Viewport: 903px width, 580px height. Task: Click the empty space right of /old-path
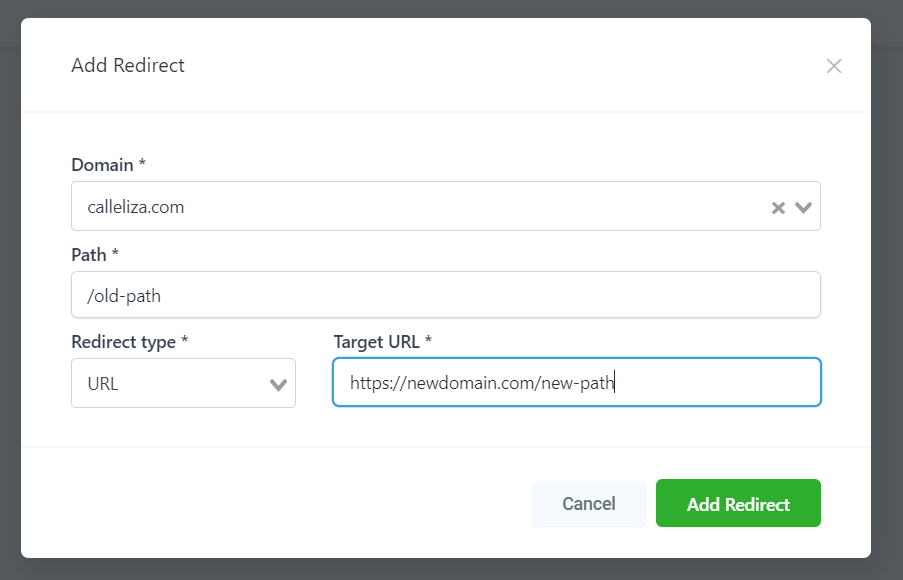(500, 295)
